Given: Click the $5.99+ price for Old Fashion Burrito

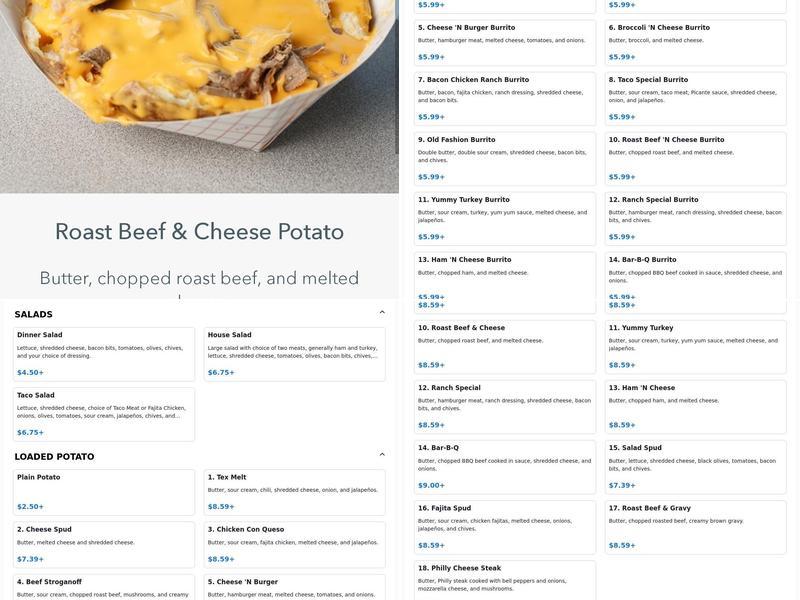Looking at the screenshot, I should coord(430,174).
